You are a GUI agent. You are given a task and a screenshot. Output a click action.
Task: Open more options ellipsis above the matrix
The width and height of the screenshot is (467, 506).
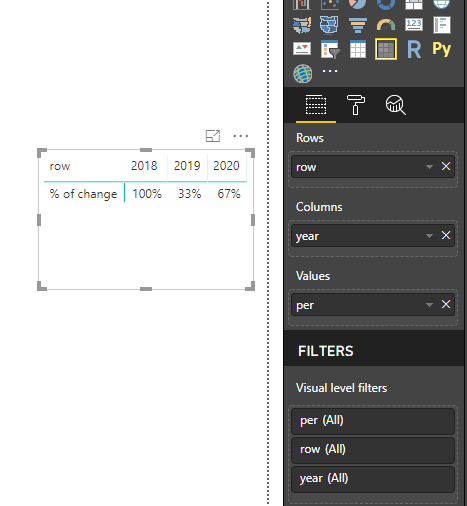pyautogui.click(x=241, y=136)
